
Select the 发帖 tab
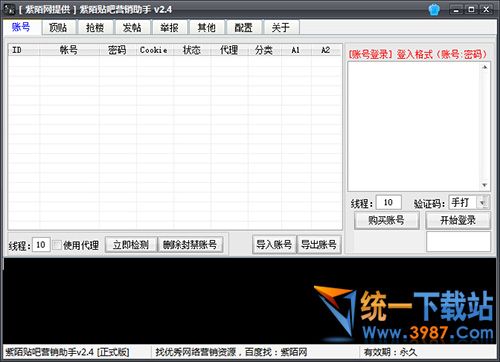point(132,27)
